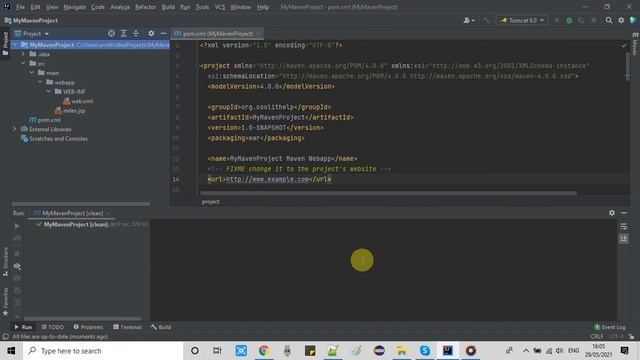Collapse the main folder
Viewport: 640px width, 360px height.
pyautogui.click(x=32, y=73)
